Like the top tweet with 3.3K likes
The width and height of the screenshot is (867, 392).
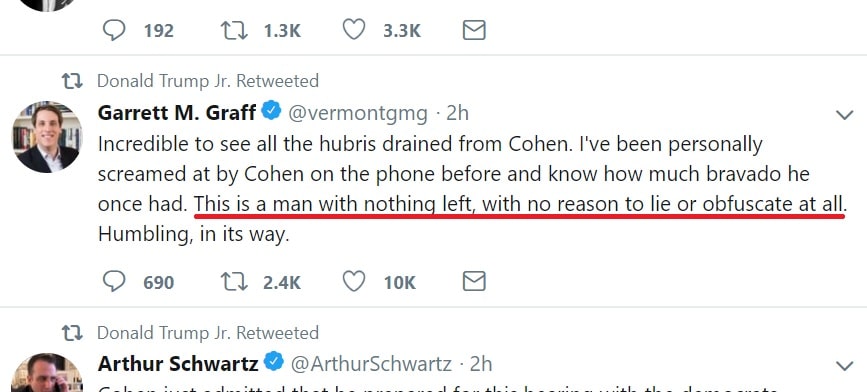[354, 29]
